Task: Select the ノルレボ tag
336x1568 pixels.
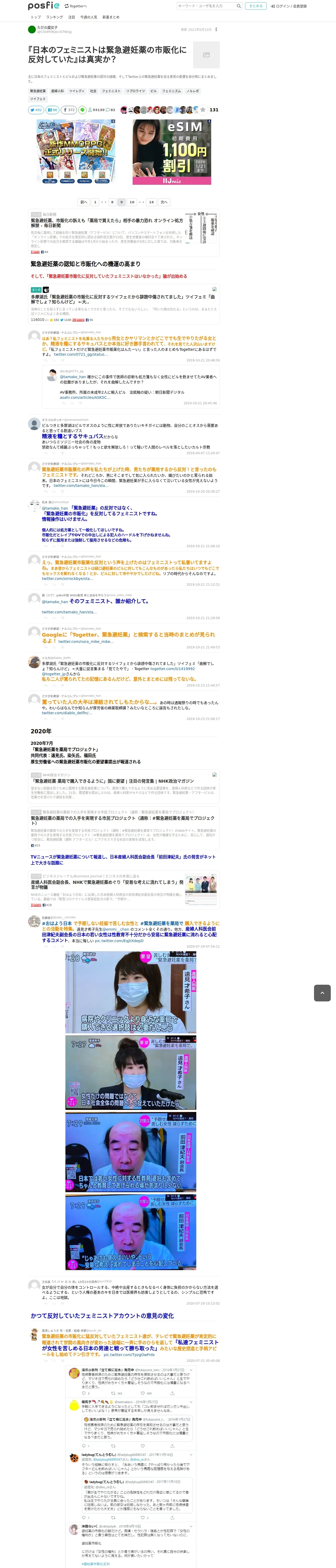Action: coord(193,91)
